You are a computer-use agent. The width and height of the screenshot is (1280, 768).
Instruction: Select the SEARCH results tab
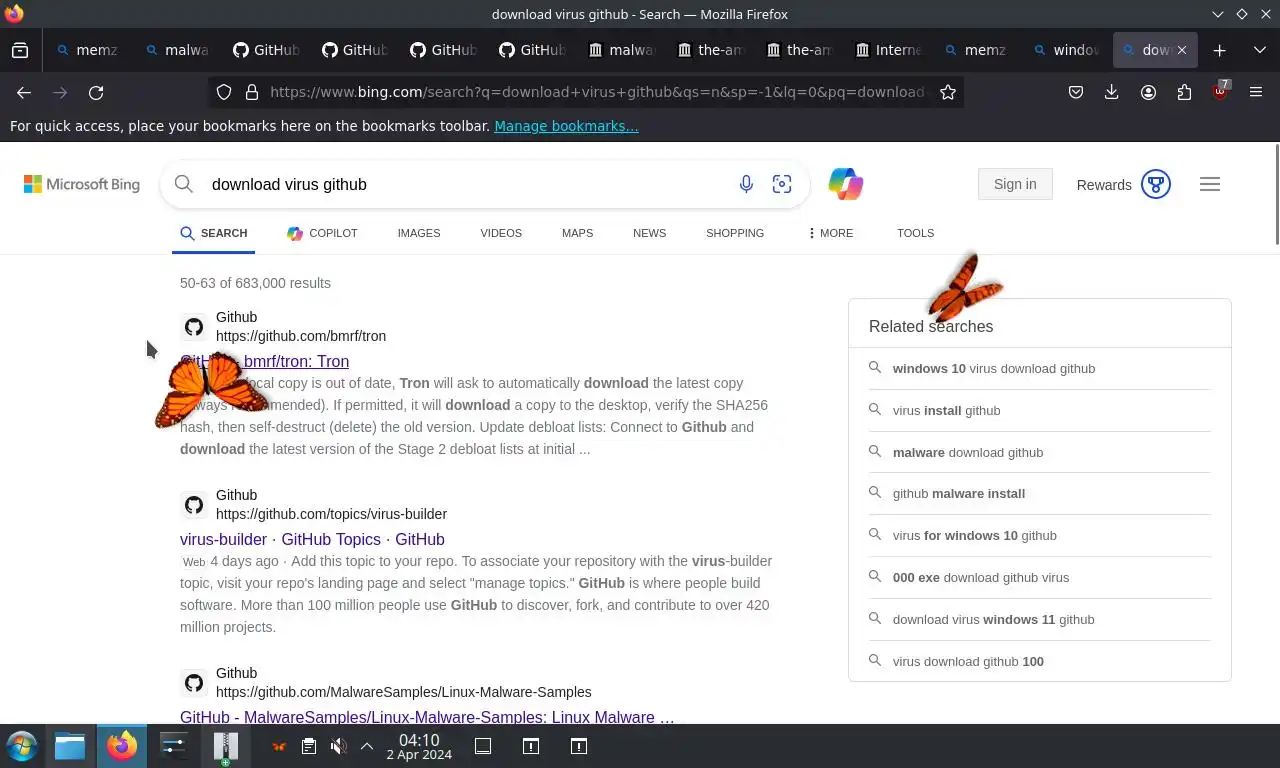pos(214,233)
